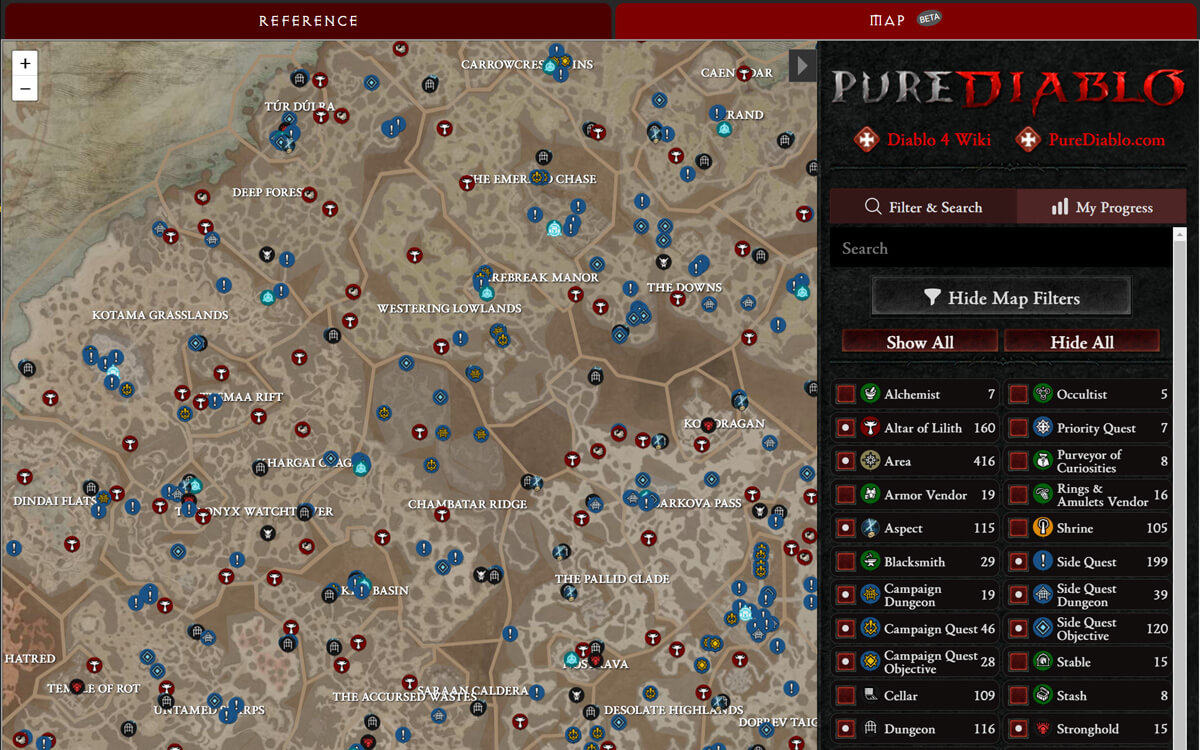Select the dungeon marker left of Desolate Highlands
Screen dimensions: 1200x750
[x=591, y=712]
